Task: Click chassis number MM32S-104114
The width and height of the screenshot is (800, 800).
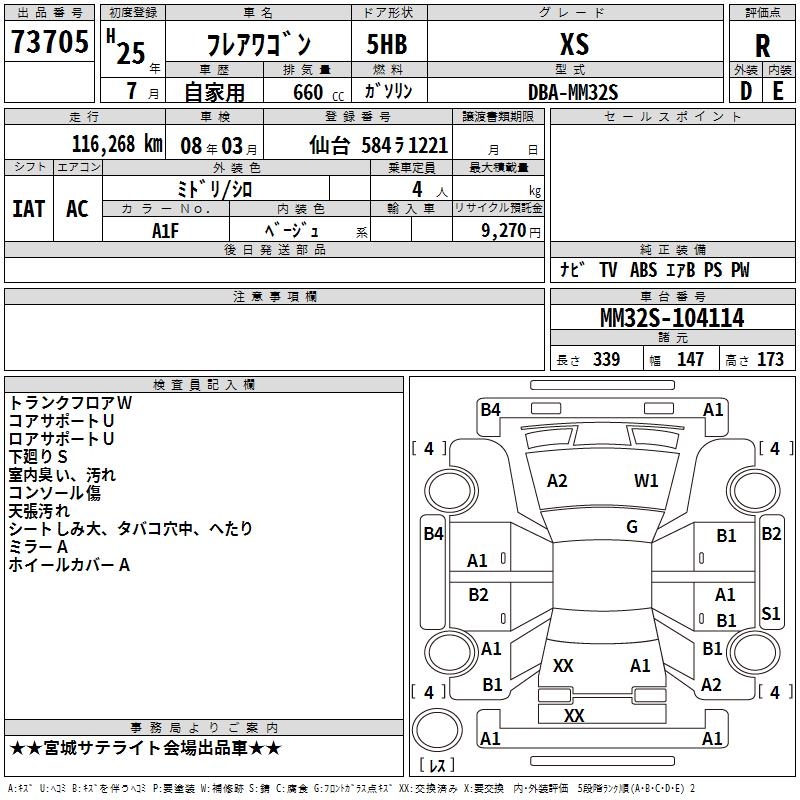Action: pyautogui.click(x=672, y=318)
